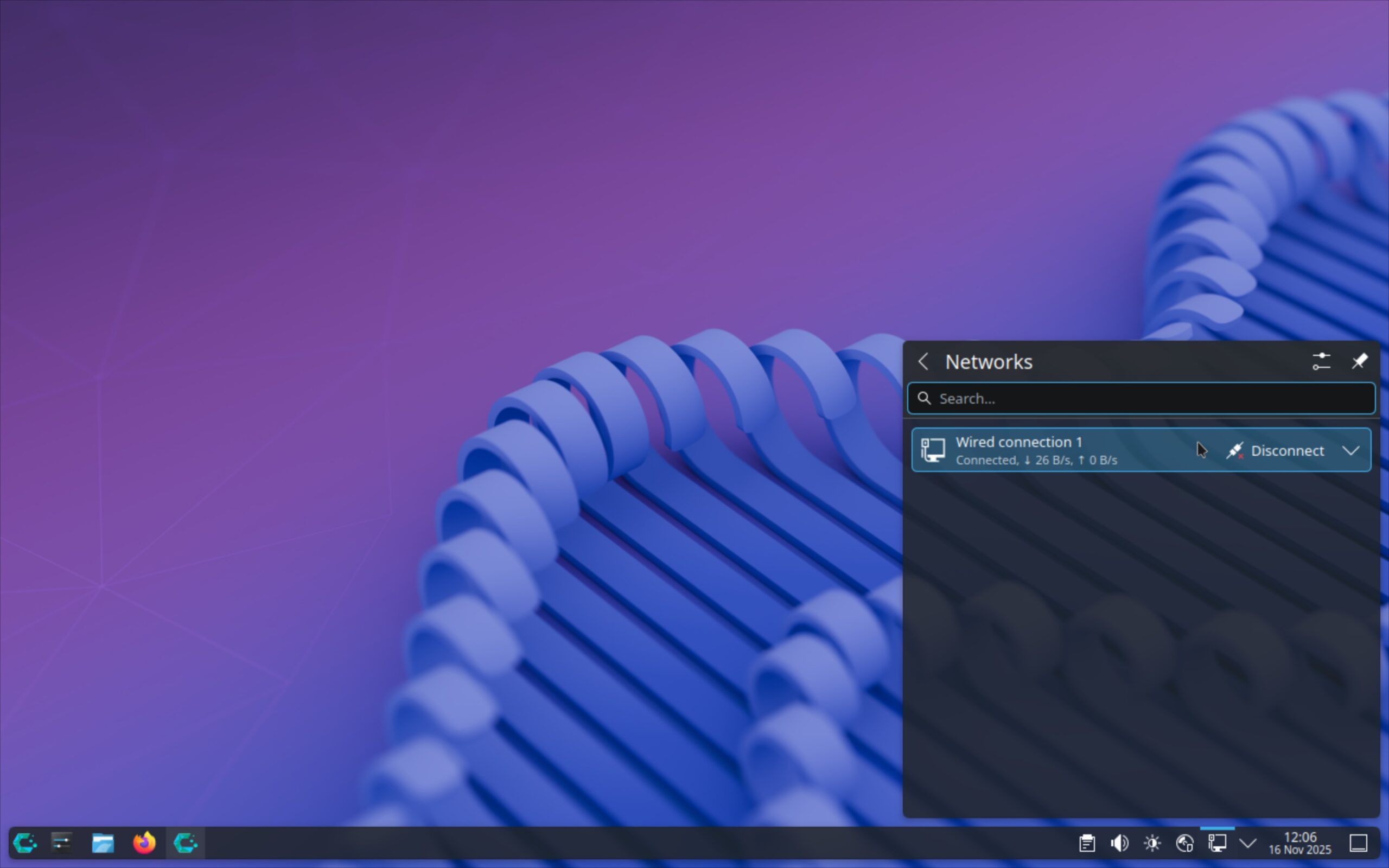Toggle the network tray icon
This screenshot has width=1389, height=868.
click(x=1218, y=843)
